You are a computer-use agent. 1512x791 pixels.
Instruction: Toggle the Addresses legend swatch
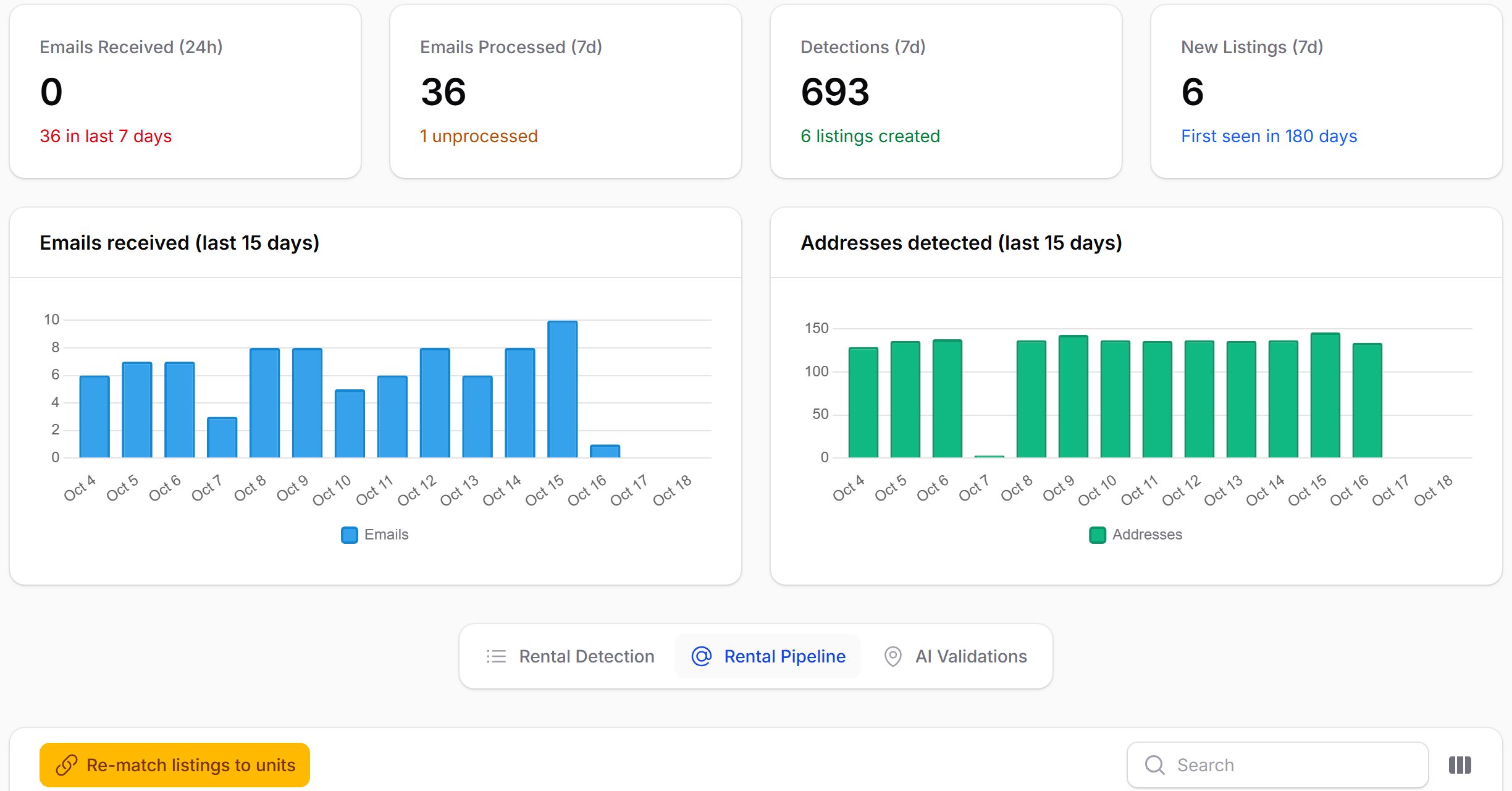coord(1098,535)
